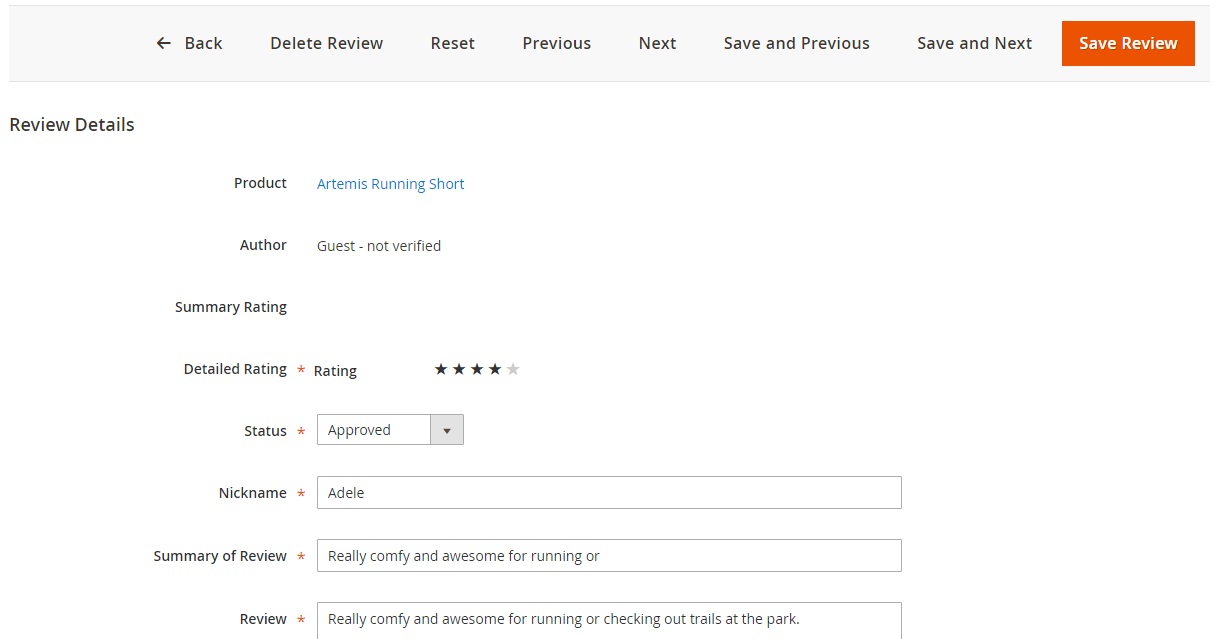Screen dimensions: 1219x639
Task: Click into the Summary of Review field
Action: click(x=608, y=556)
